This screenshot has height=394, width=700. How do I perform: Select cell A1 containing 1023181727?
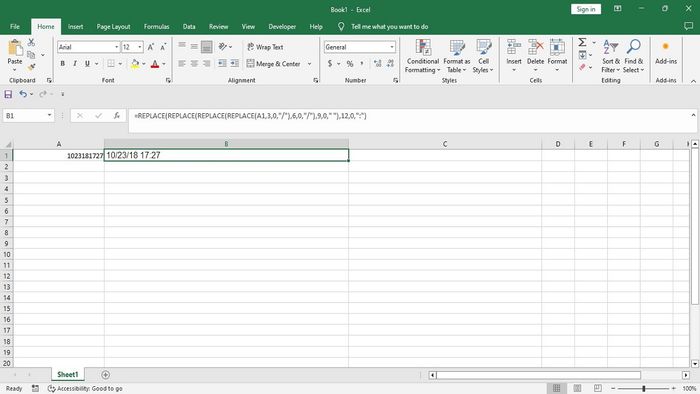click(x=58, y=155)
